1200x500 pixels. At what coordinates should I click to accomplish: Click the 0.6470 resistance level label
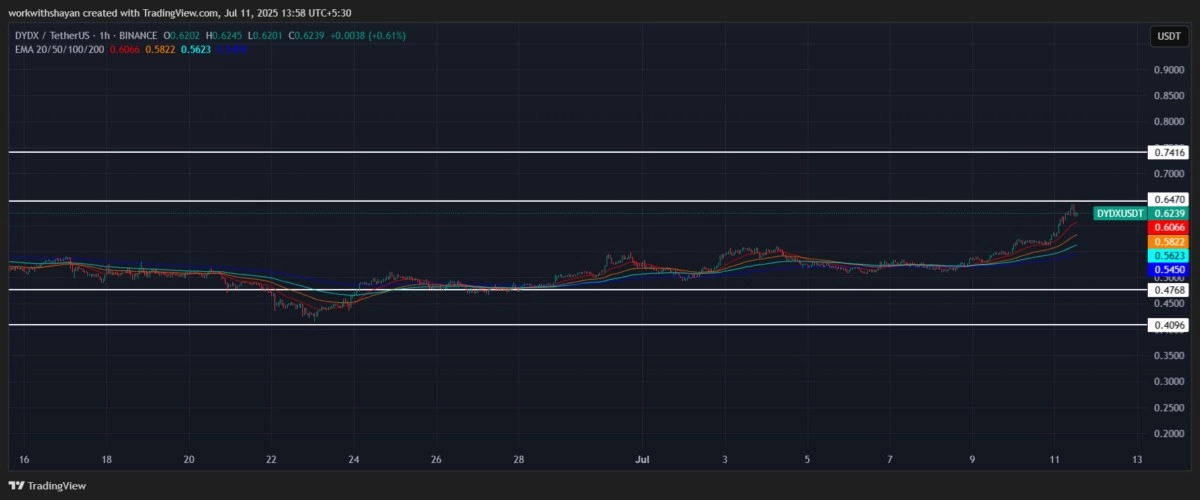[x=1169, y=200]
